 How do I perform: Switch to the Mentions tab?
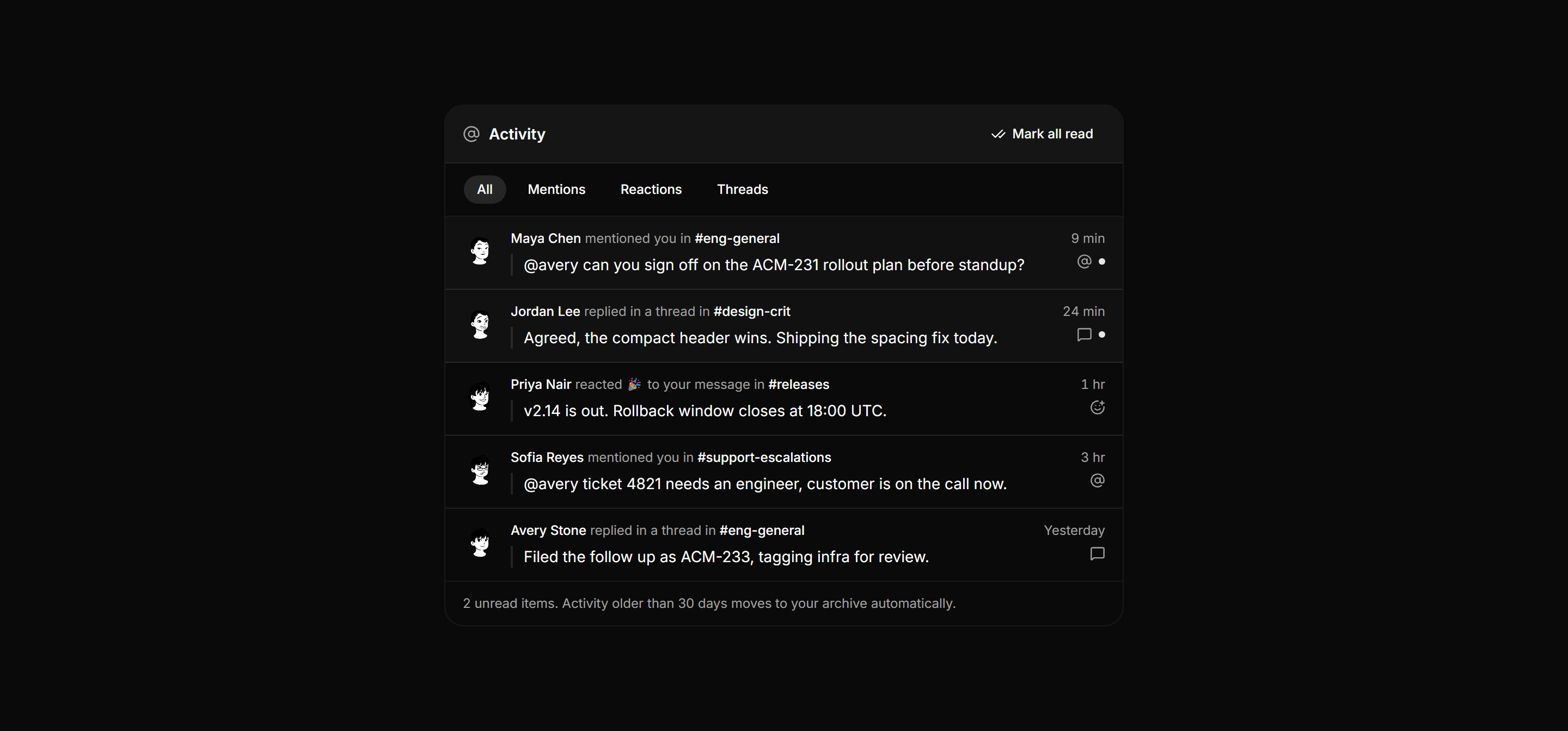pos(556,190)
